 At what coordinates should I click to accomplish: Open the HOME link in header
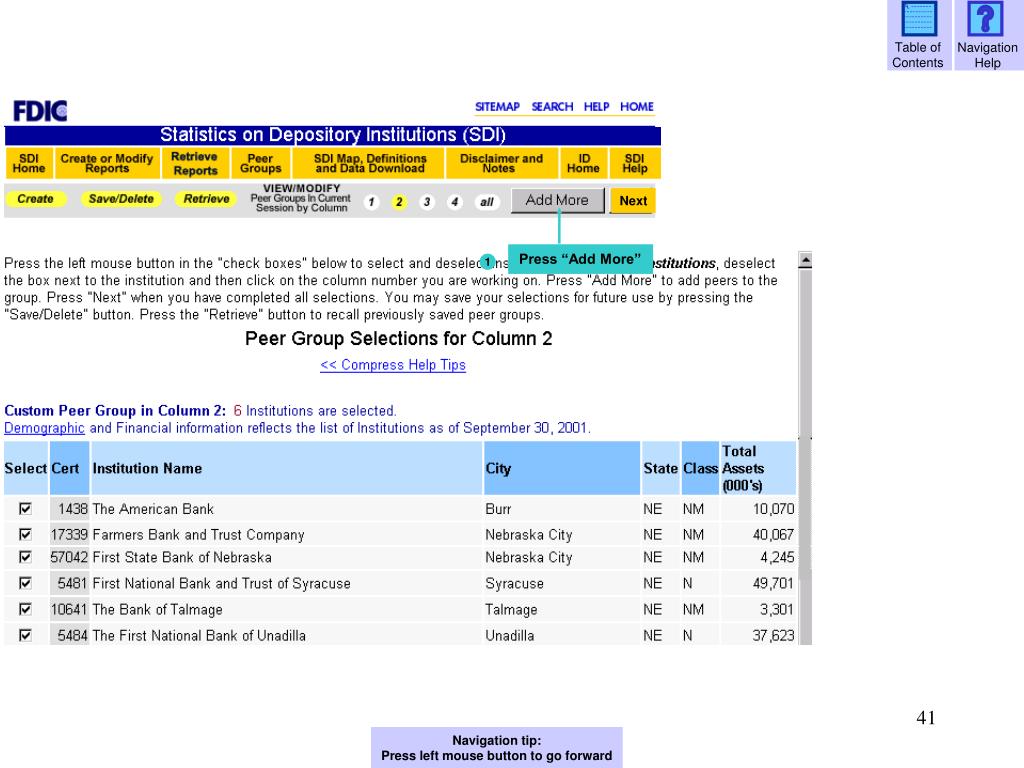pyautogui.click(x=637, y=106)
